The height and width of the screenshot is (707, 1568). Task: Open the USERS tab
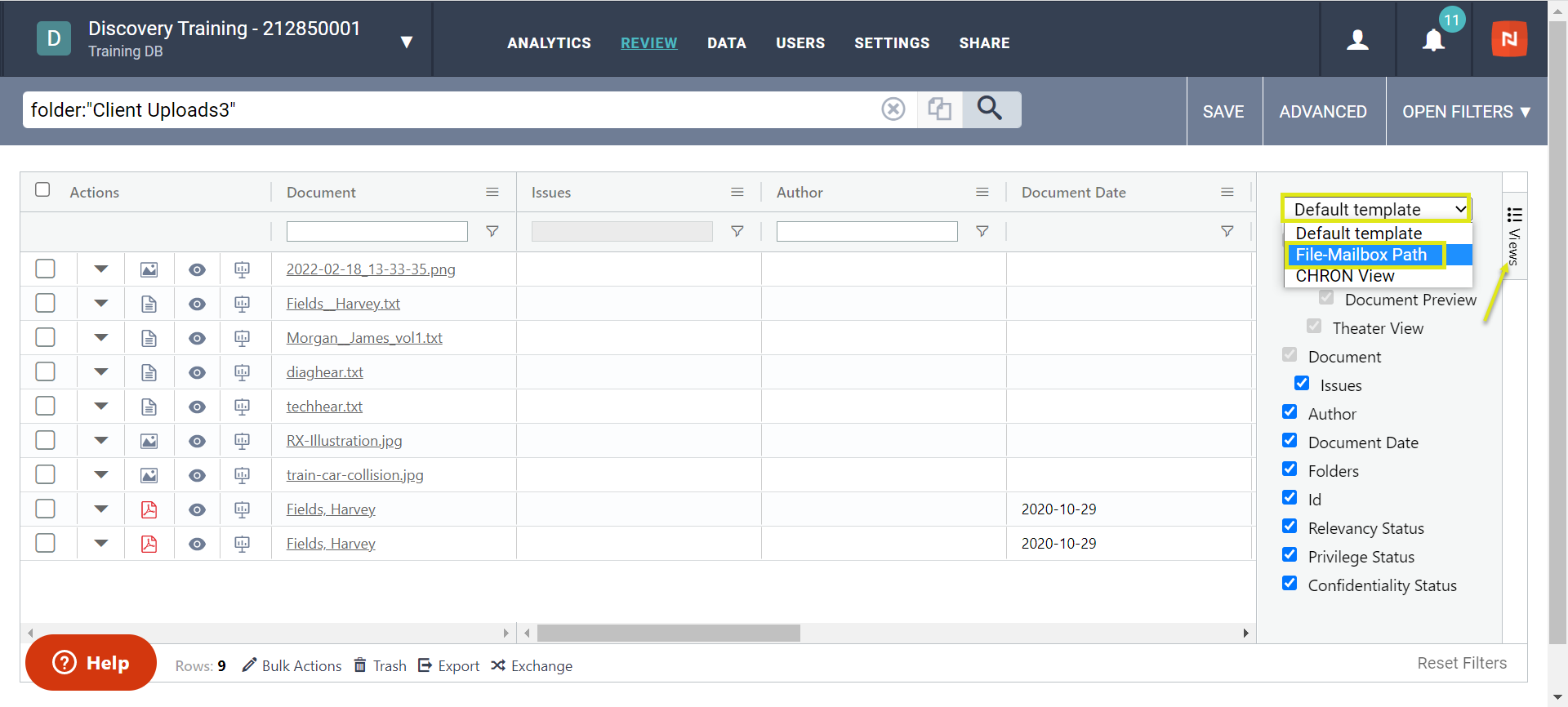click(x=800, y=43)
